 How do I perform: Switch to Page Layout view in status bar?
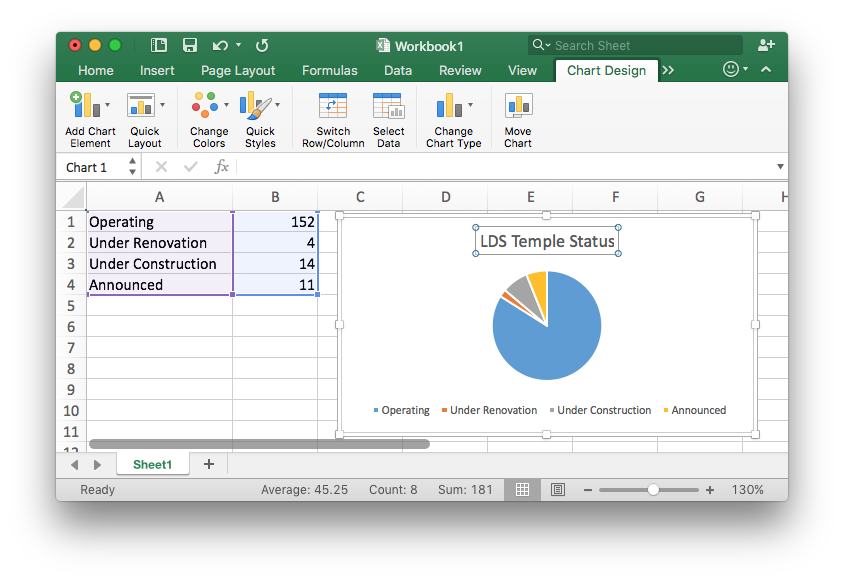[557, 490]
